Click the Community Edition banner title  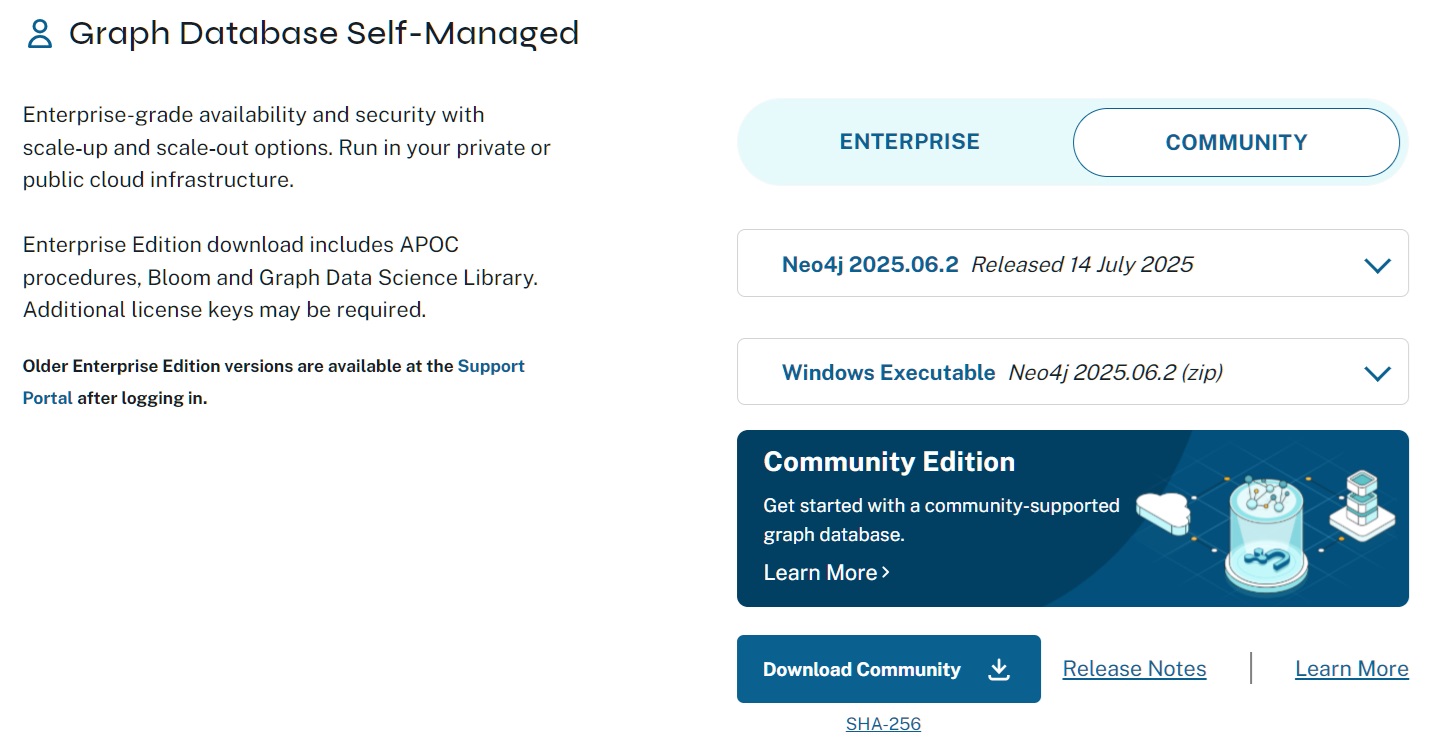[x=889, y=461]
